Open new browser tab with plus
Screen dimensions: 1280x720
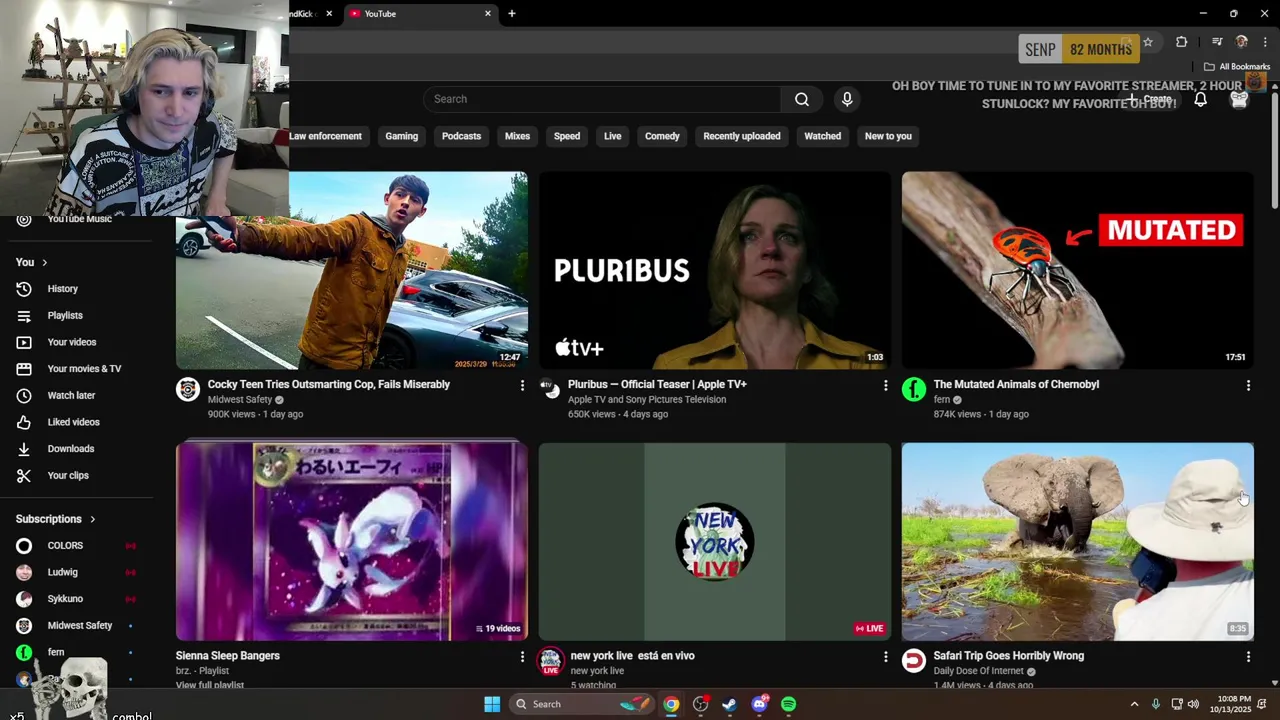tap(512, 14)
